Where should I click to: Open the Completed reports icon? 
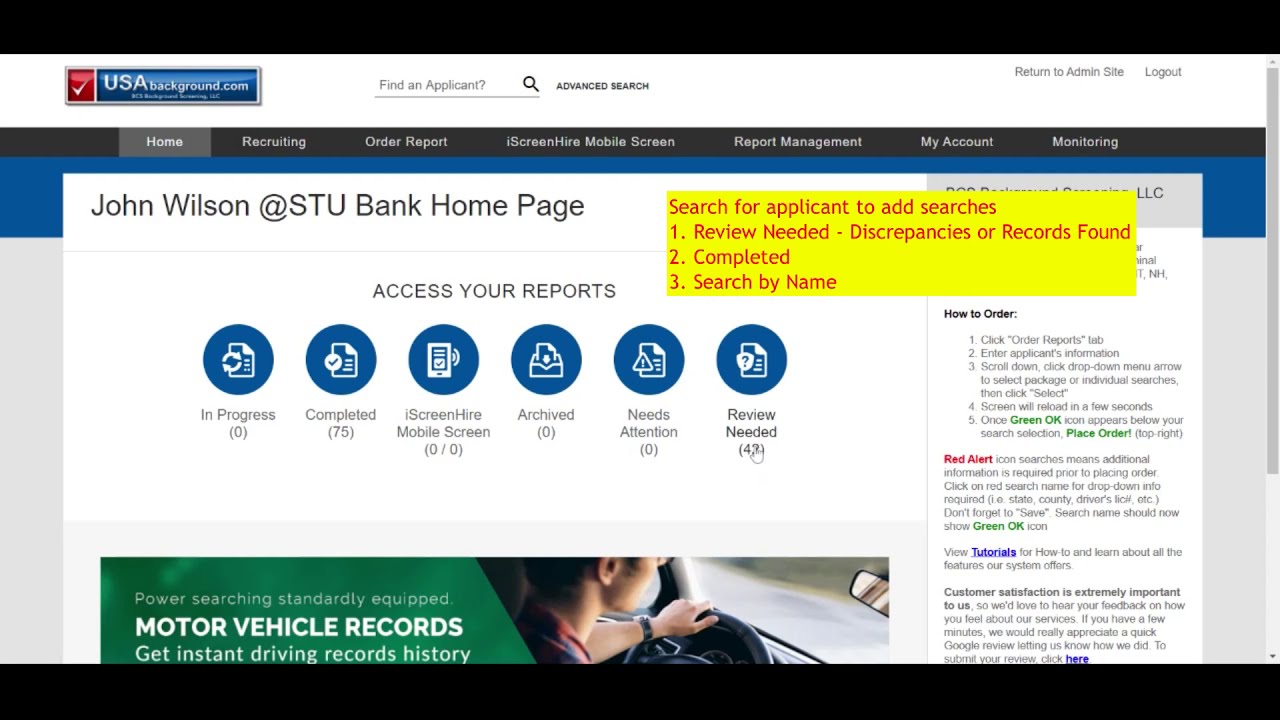[x=341, y=360]
